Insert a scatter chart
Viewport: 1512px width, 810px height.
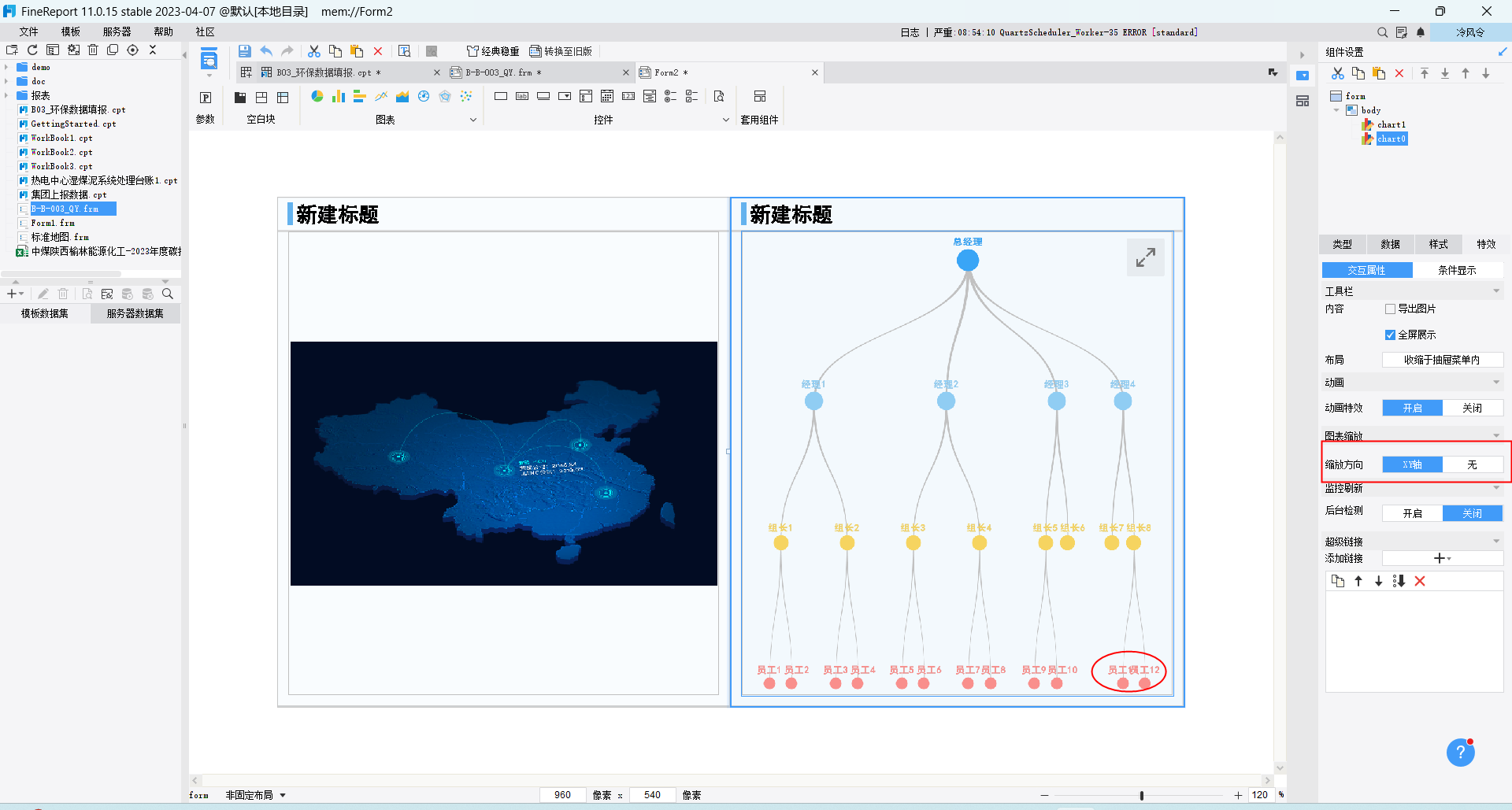point(466,96)
